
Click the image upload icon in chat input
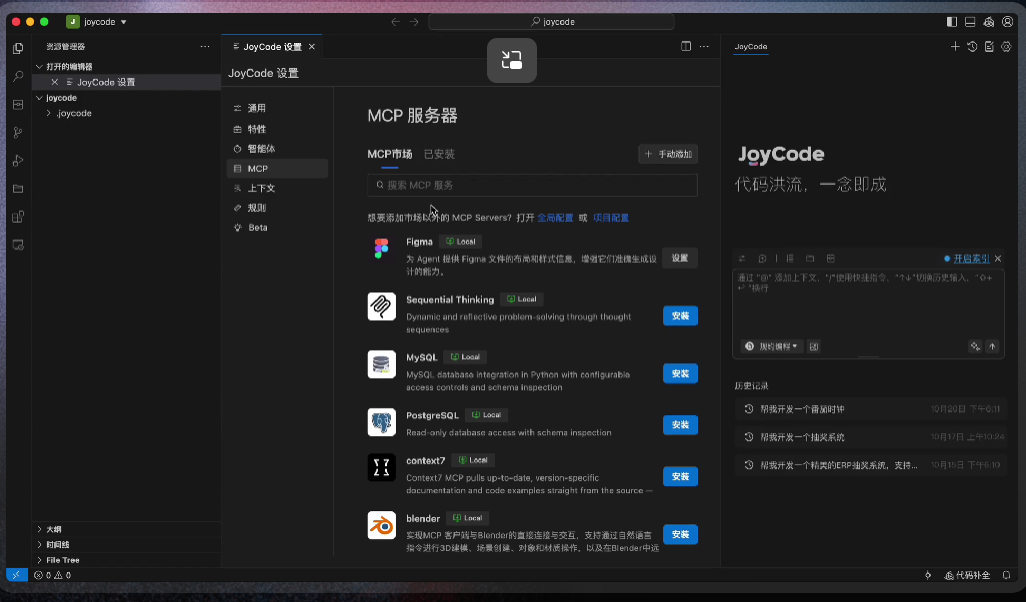click(814, 346)
